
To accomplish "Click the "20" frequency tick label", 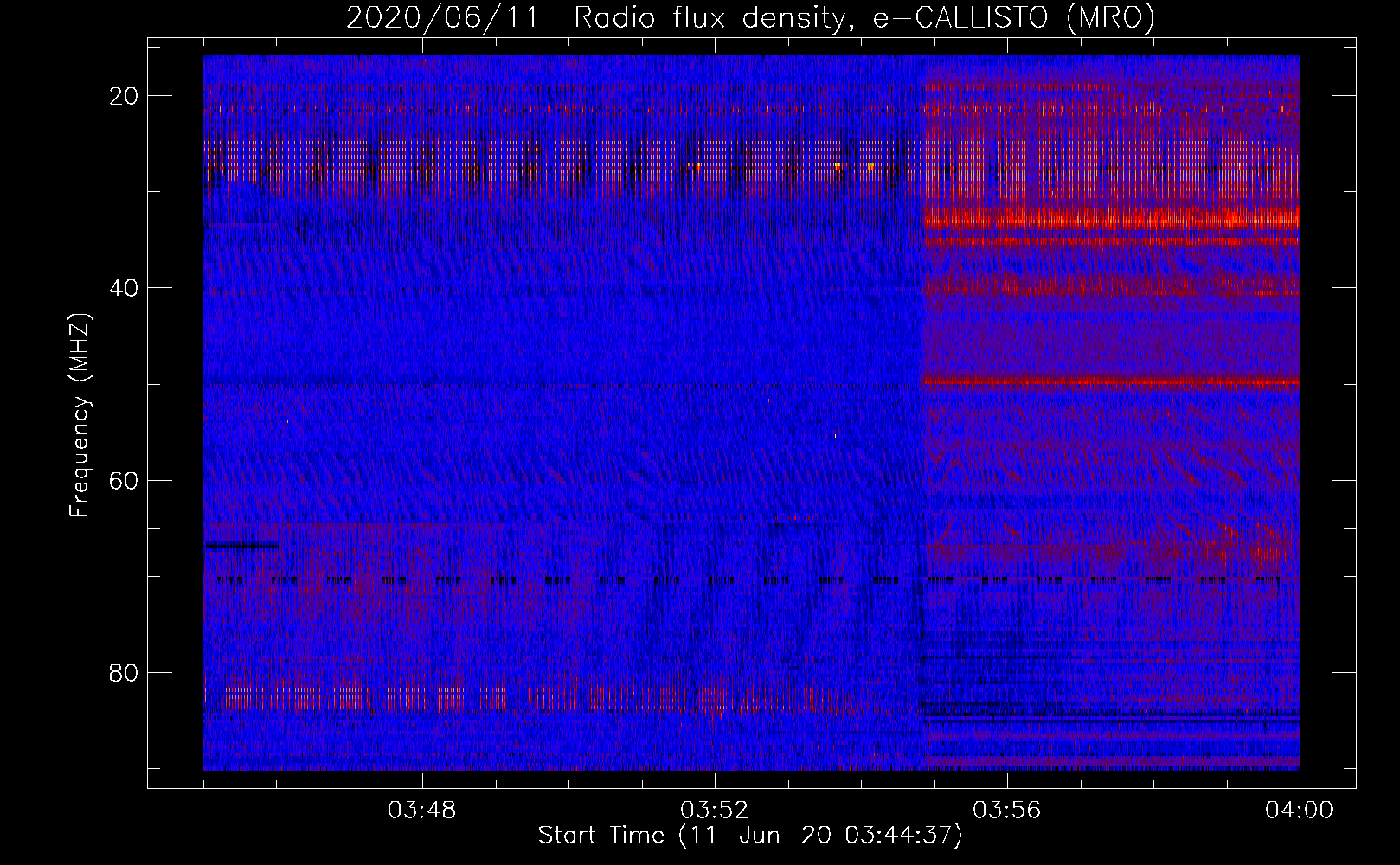I will [x=123, y=95].
